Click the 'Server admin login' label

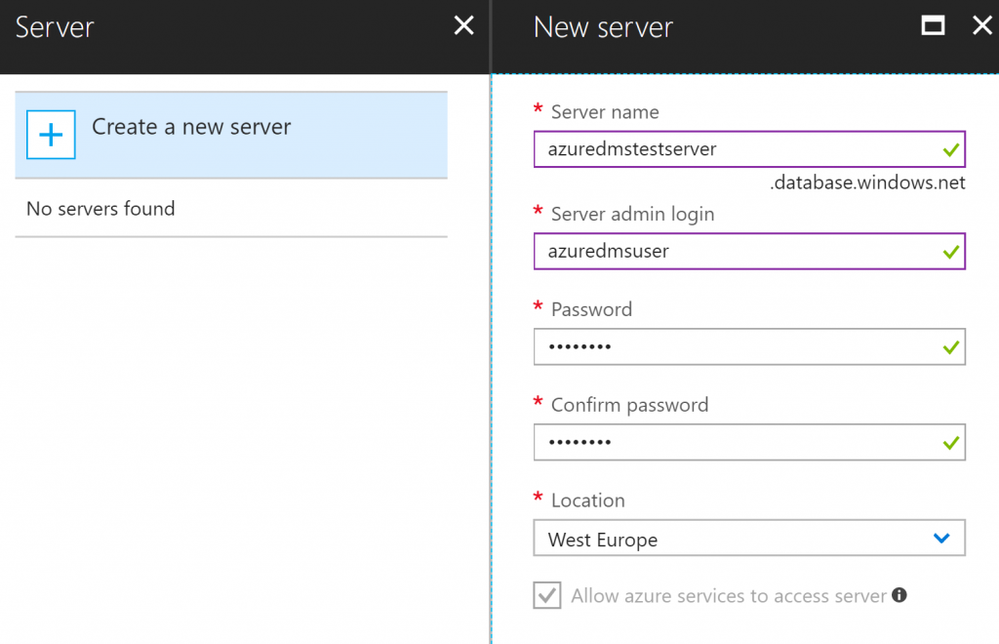(x=633, y=215)
